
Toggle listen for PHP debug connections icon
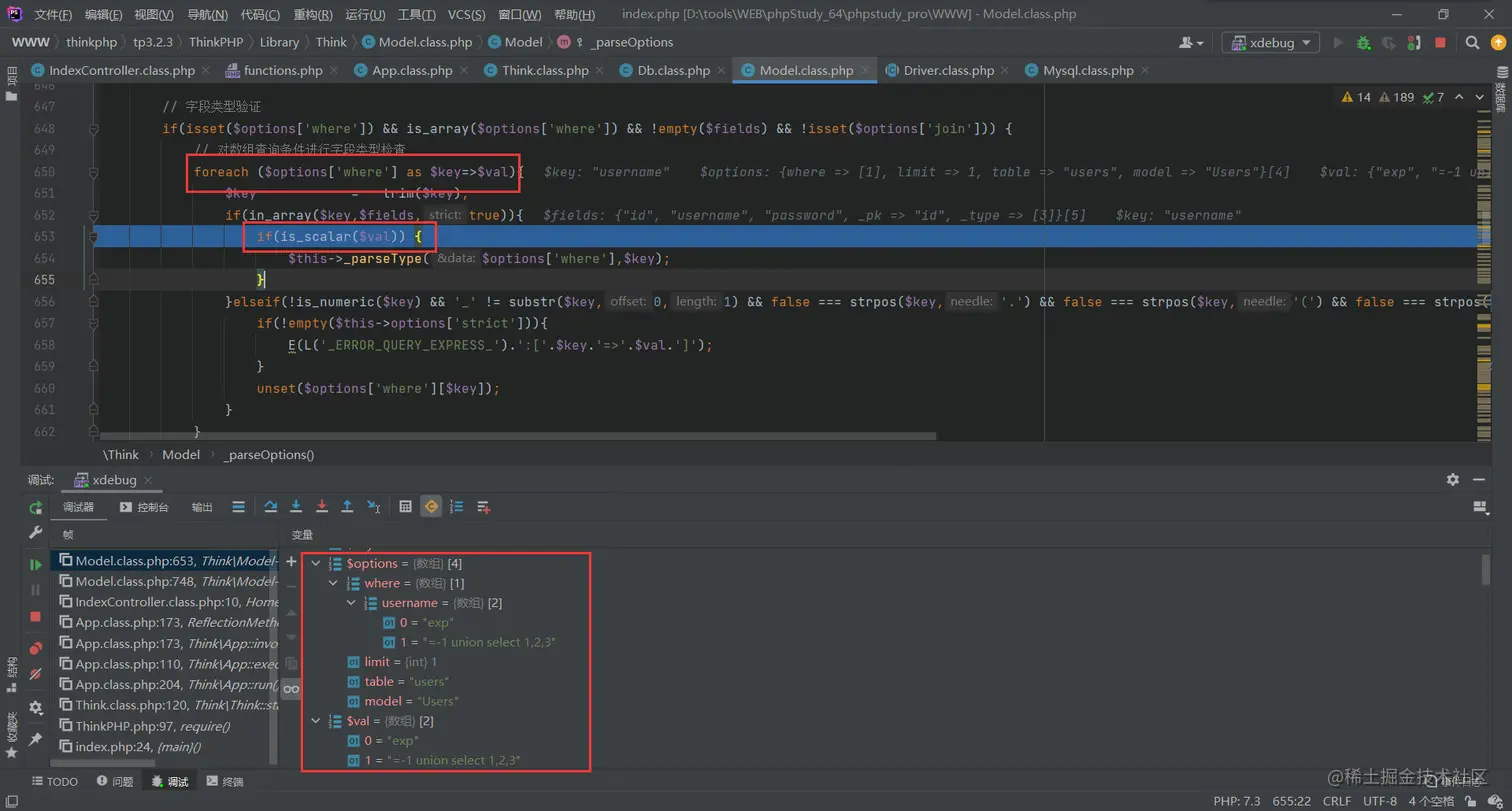point(1414,43)
